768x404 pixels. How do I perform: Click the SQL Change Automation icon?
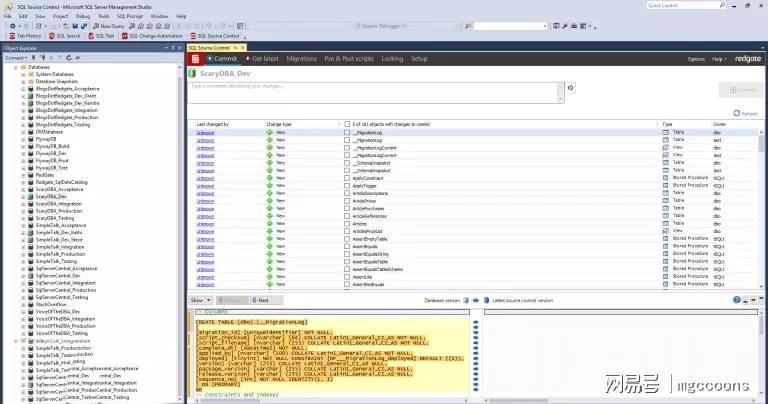(147, 35)
